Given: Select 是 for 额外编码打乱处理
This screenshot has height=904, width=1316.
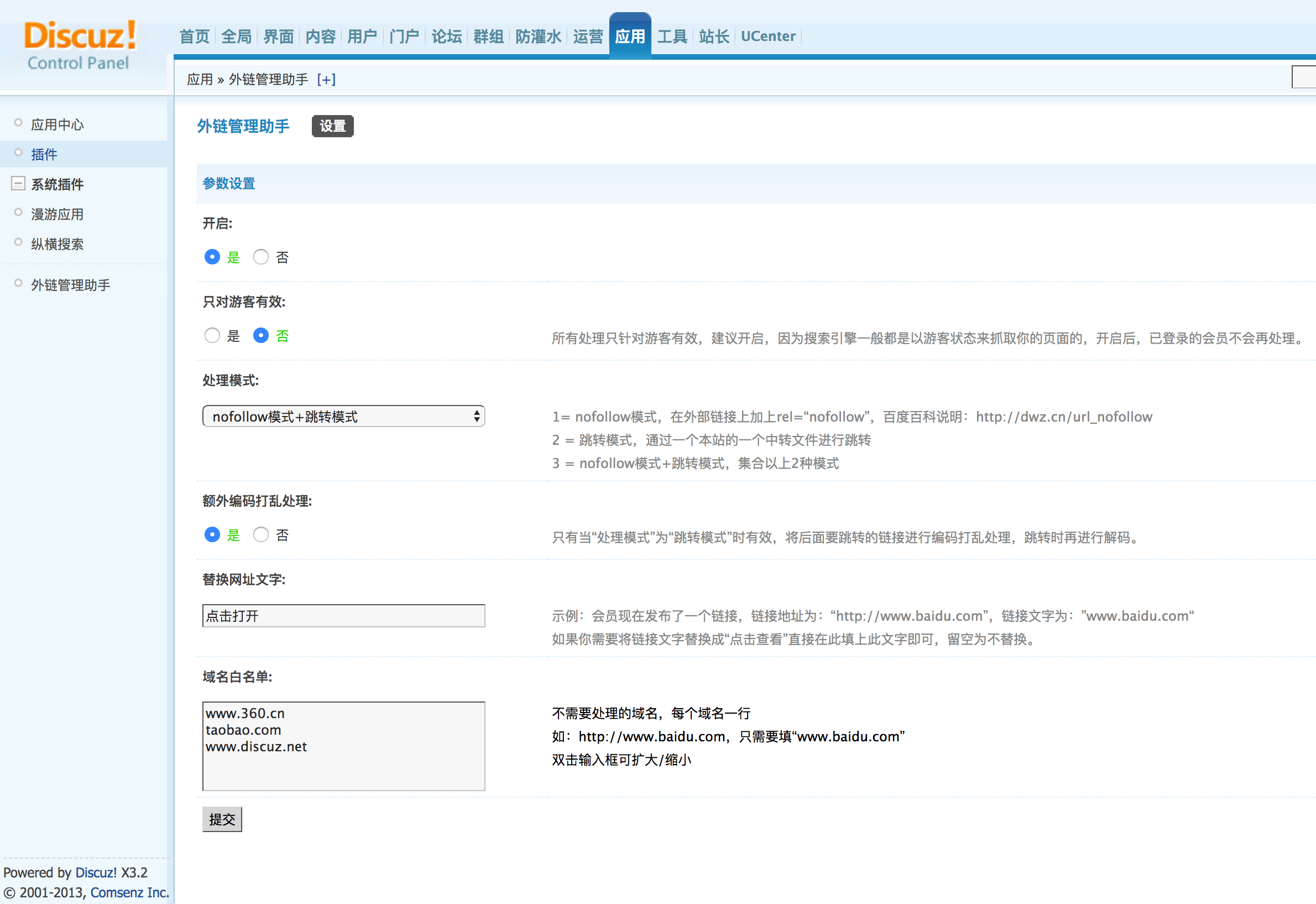Looking at the screenshot, I should click(x=212, y=534).
